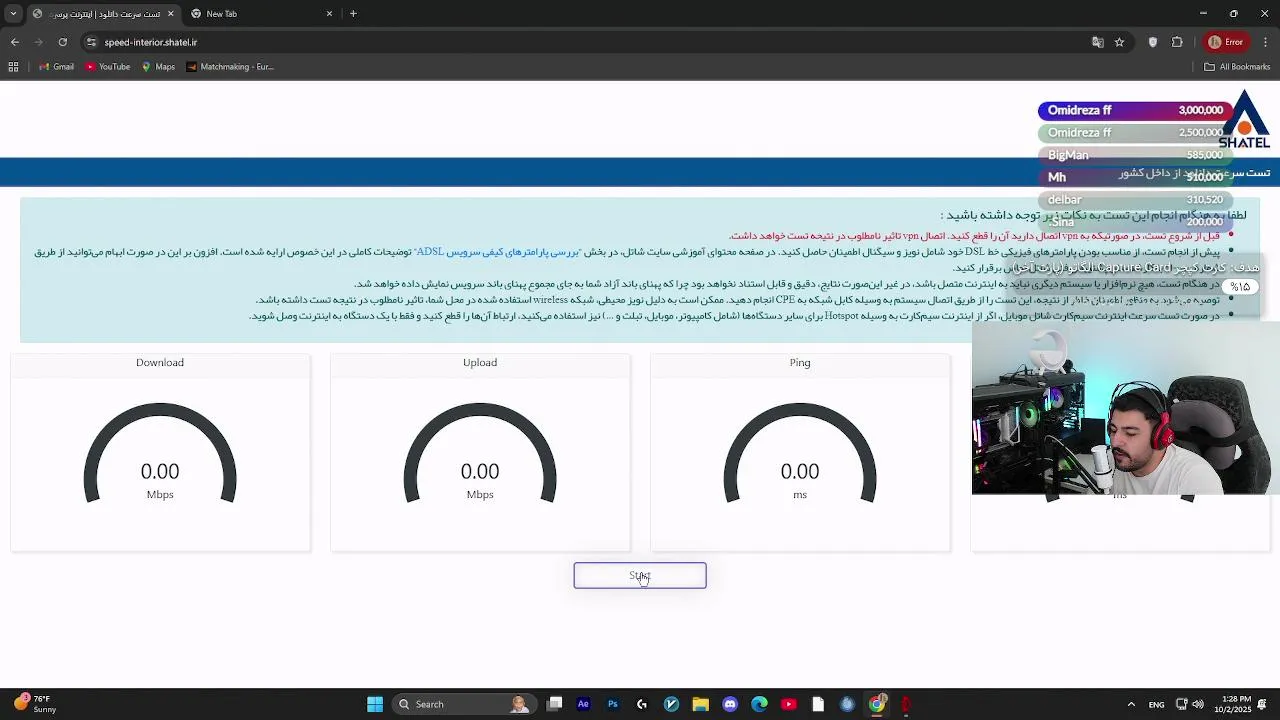The image size is (1280, 720).
Task: Click the browser forward arrow
Action: tap(39, 42)
